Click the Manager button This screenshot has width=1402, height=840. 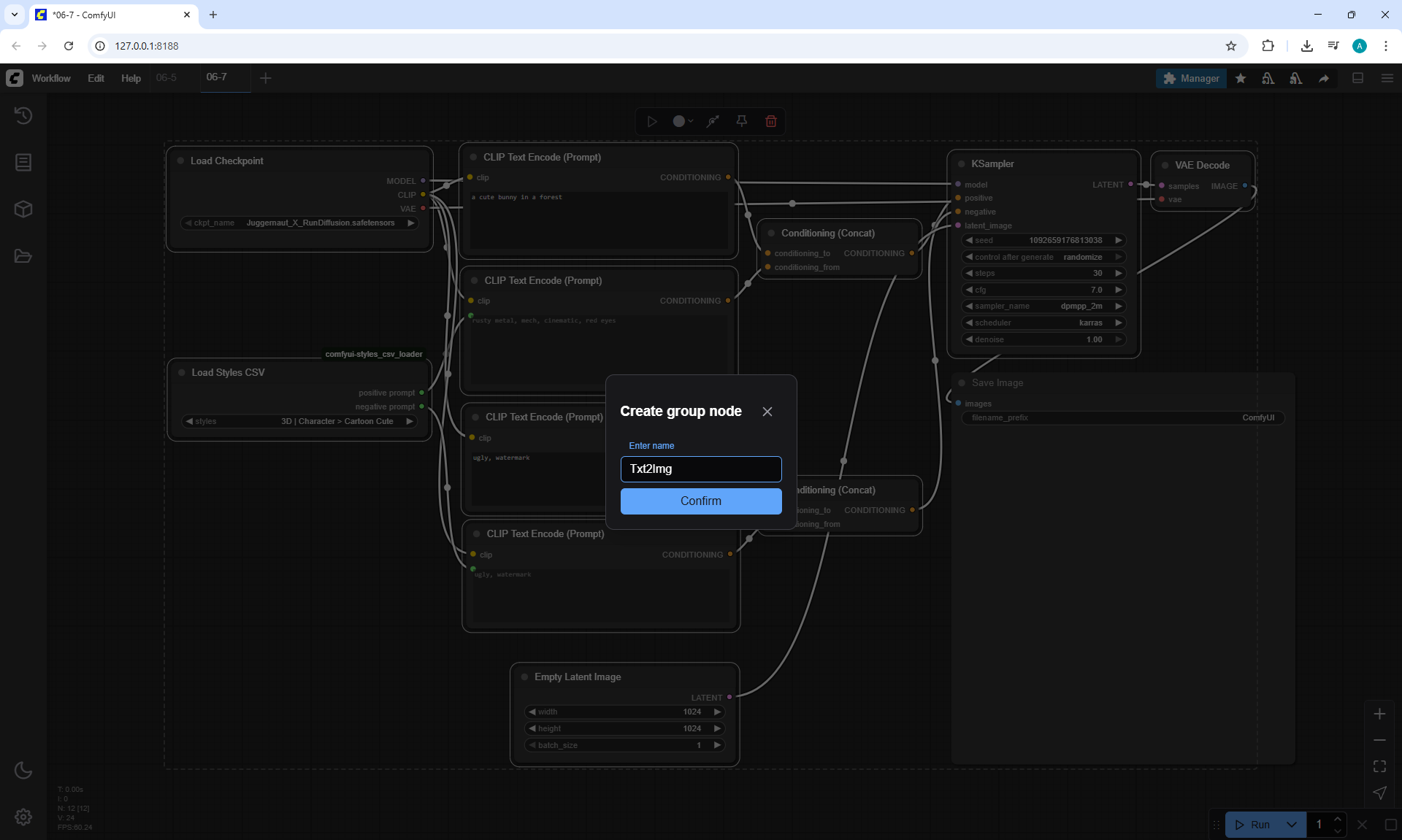click(x=1191, y=78)
